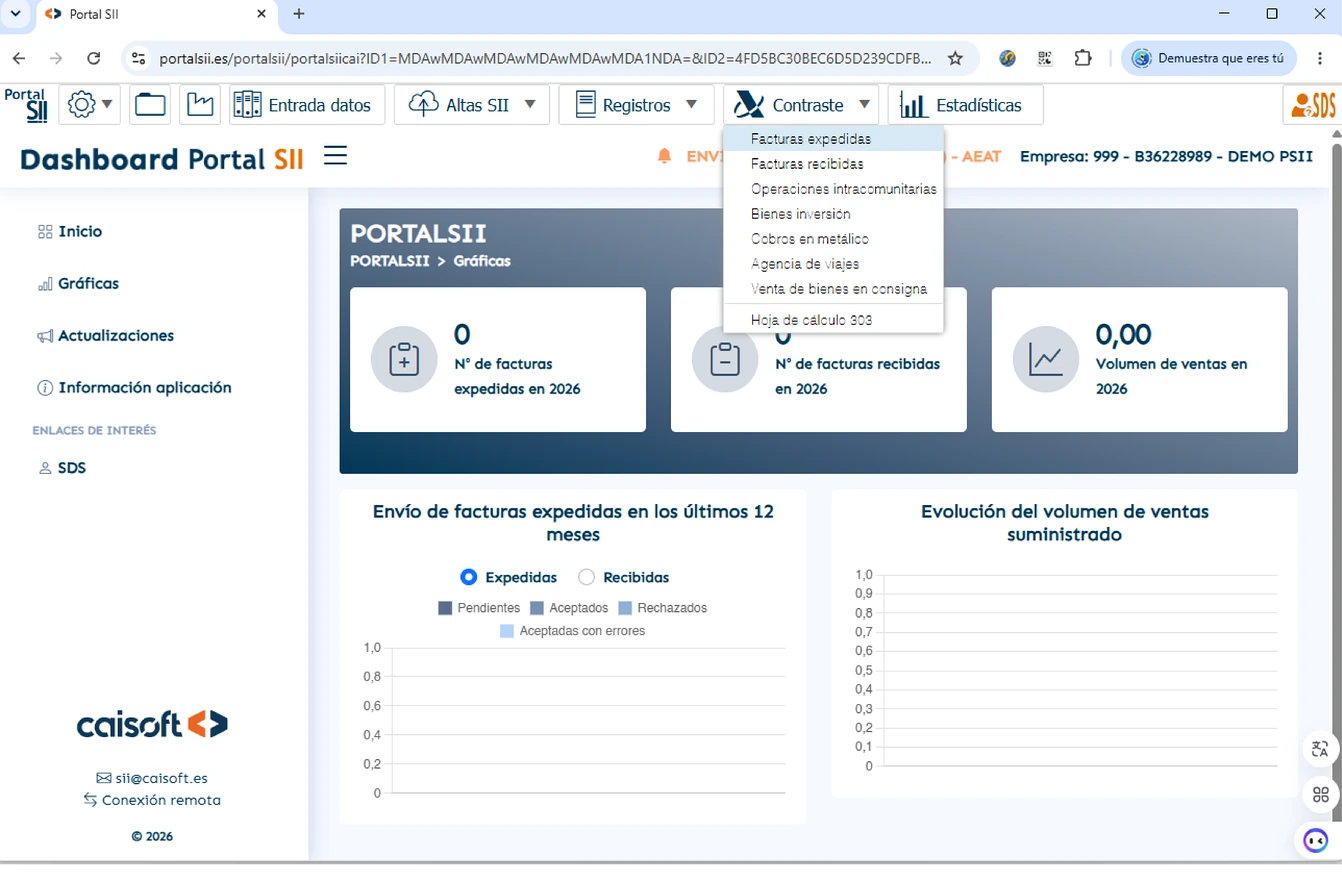Click the QR code extension icon

pyautogui.click(x=1045, y=58)
